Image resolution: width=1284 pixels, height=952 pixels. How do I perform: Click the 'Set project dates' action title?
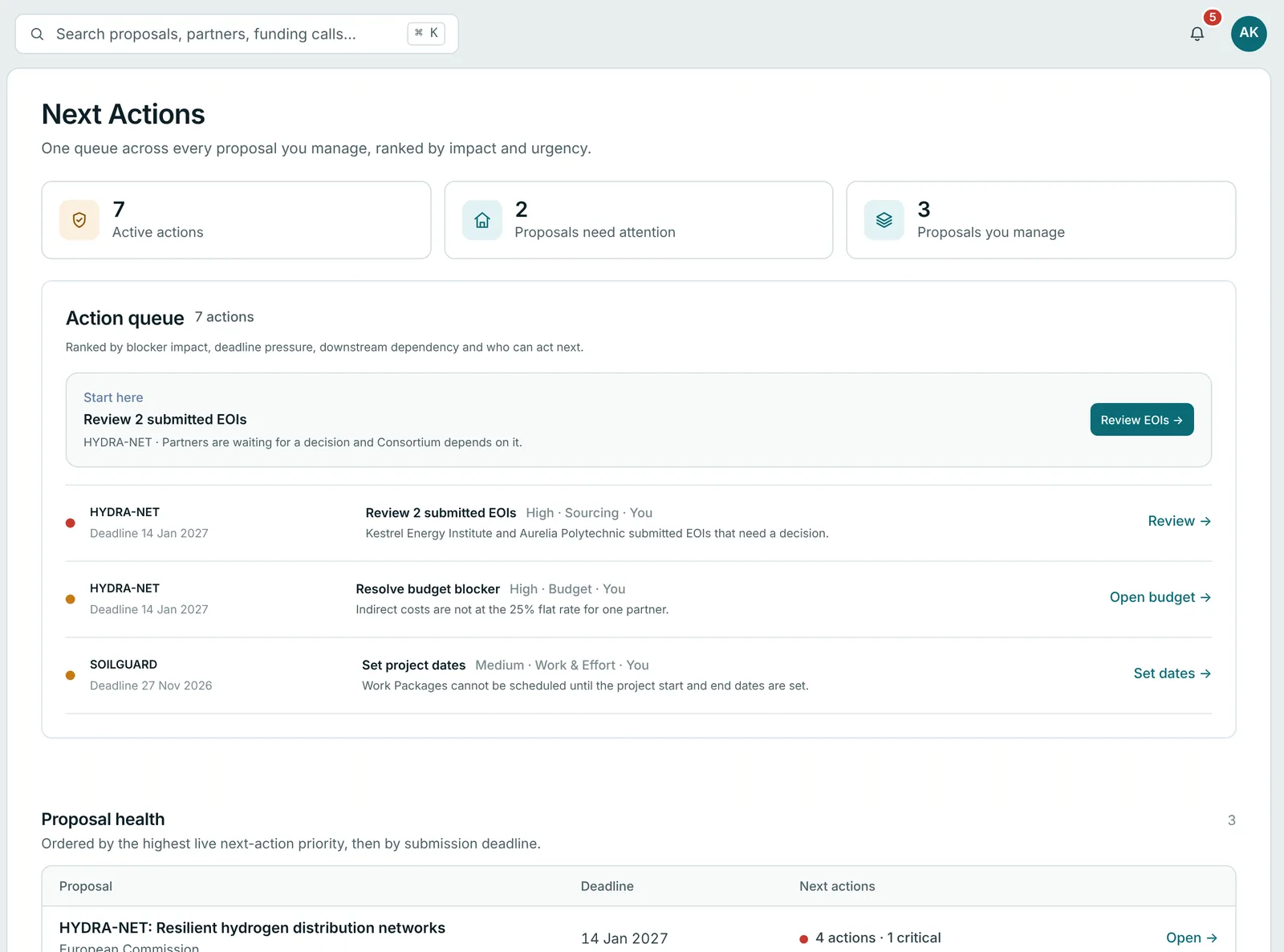click(x=413, y=665)
